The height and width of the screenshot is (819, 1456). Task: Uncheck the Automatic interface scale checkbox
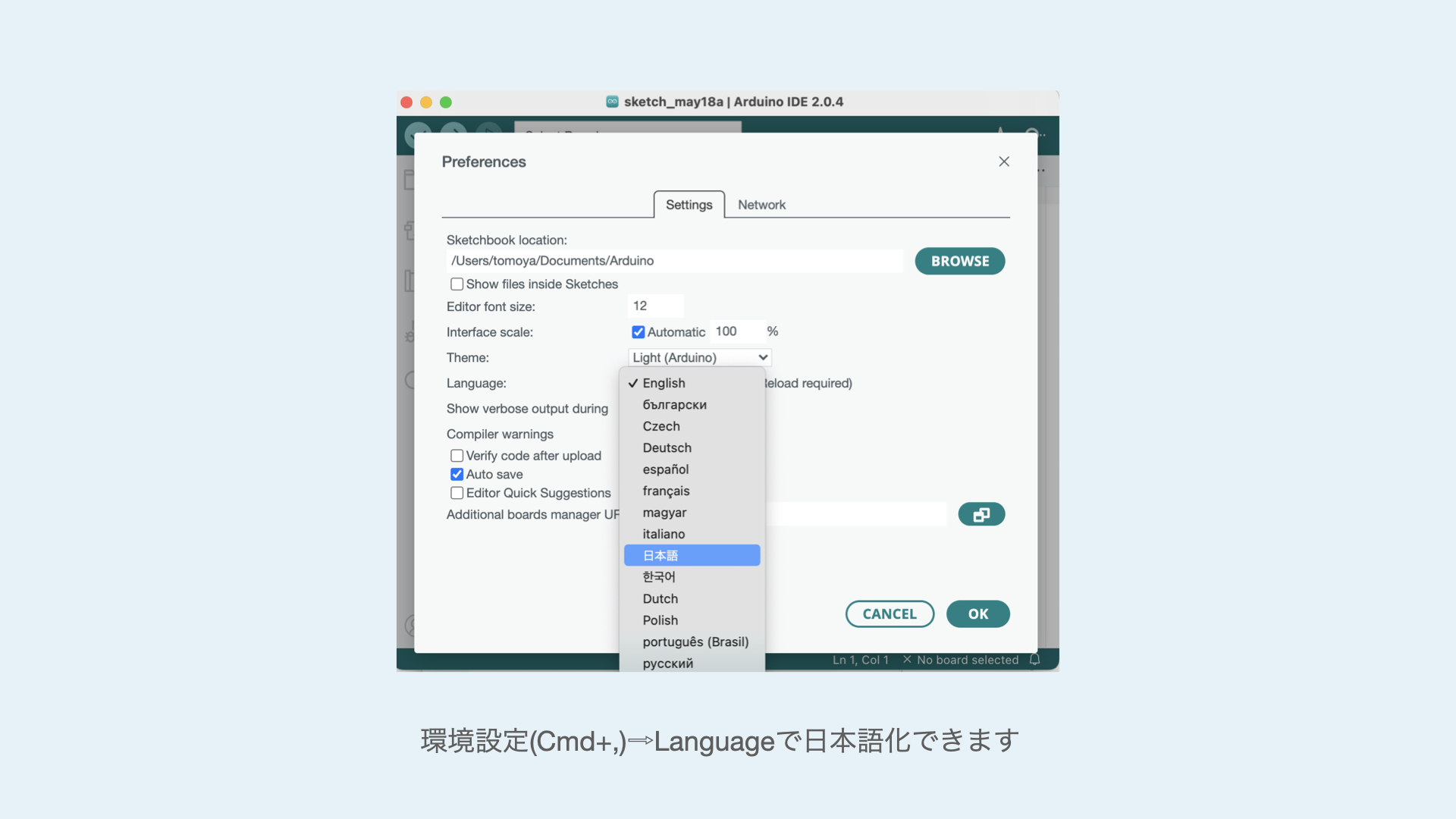tap(638, 332)
